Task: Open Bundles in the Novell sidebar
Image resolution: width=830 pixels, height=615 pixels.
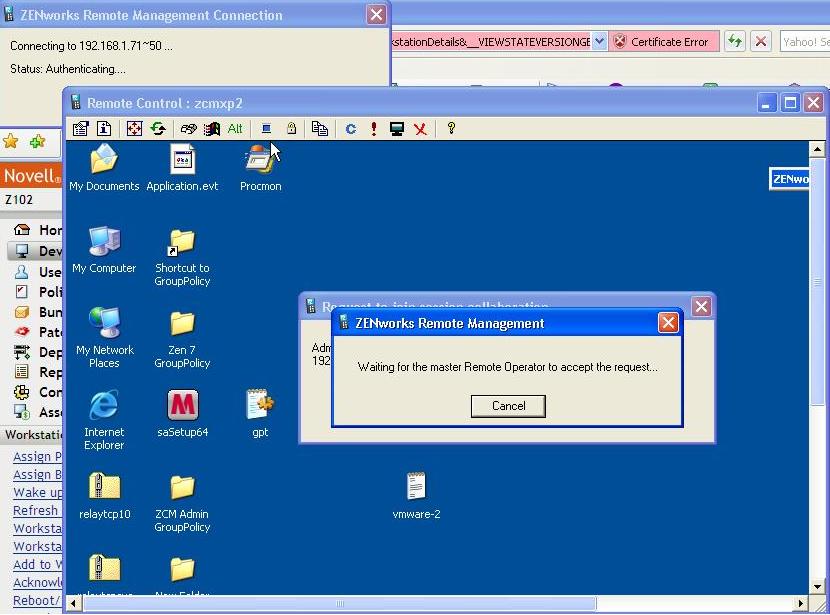Action: click(37, 312)
